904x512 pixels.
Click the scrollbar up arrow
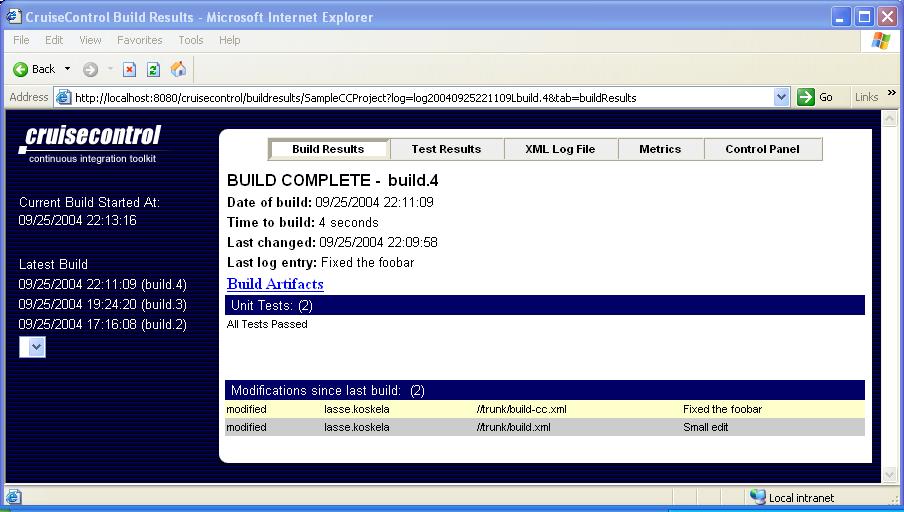click(x=890, y=119)
